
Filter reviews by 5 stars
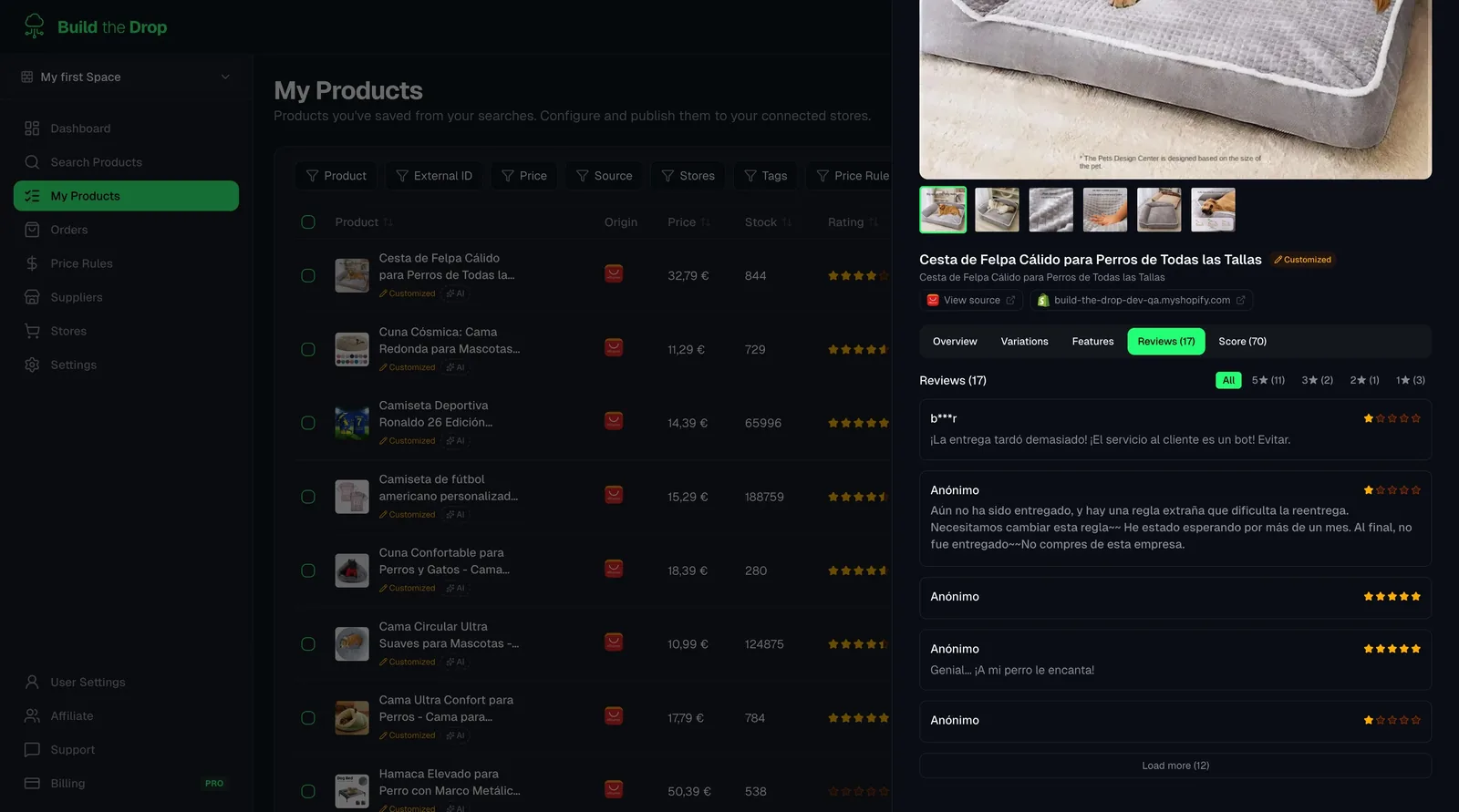1268,380
